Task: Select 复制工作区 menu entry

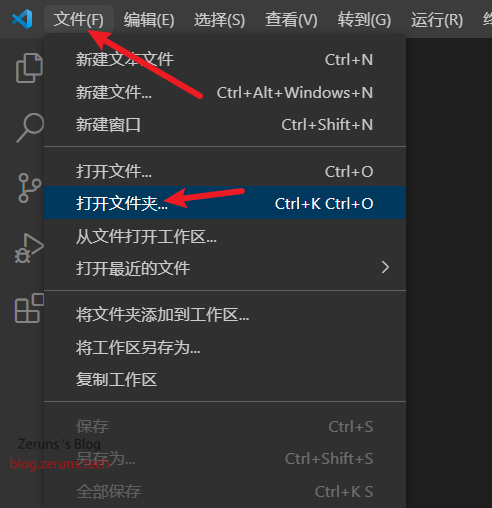Action: [225, 380]
